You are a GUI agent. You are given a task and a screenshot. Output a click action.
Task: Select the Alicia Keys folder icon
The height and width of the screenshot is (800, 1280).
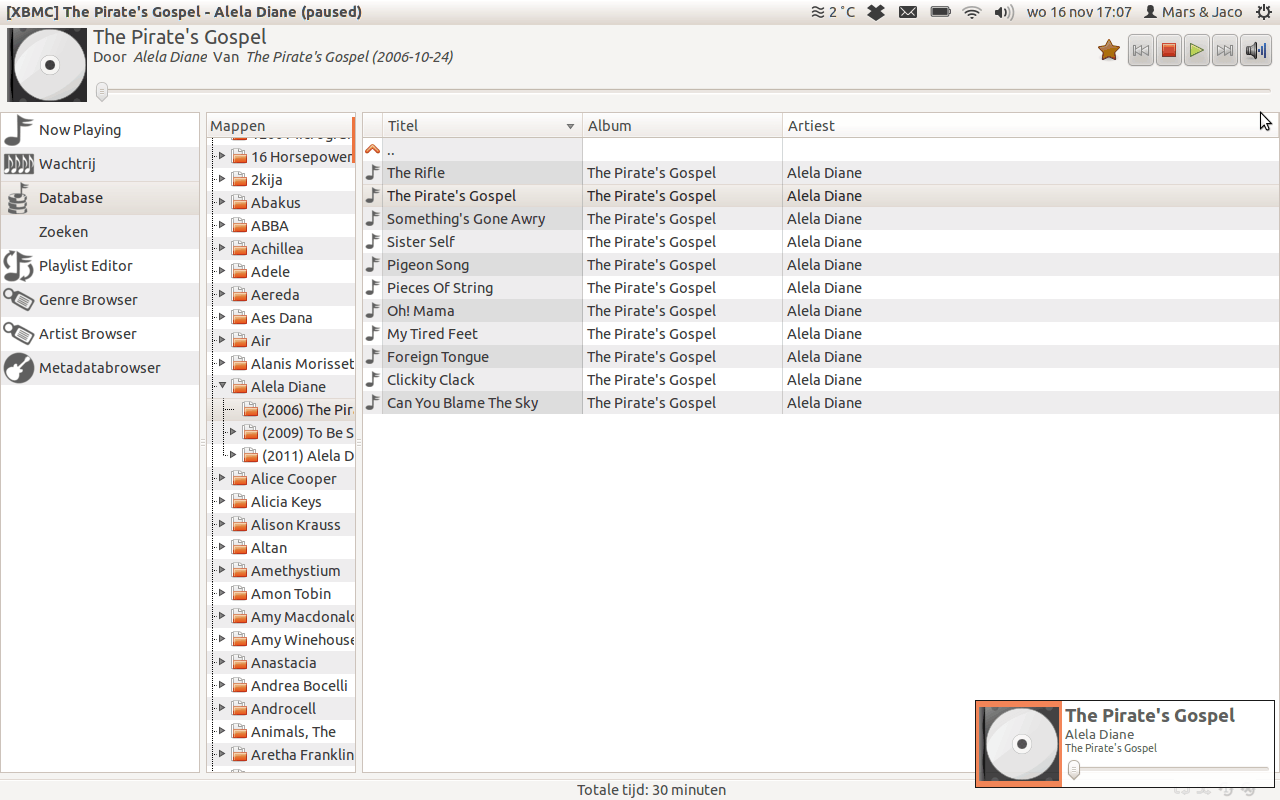[x=239, y=501]
